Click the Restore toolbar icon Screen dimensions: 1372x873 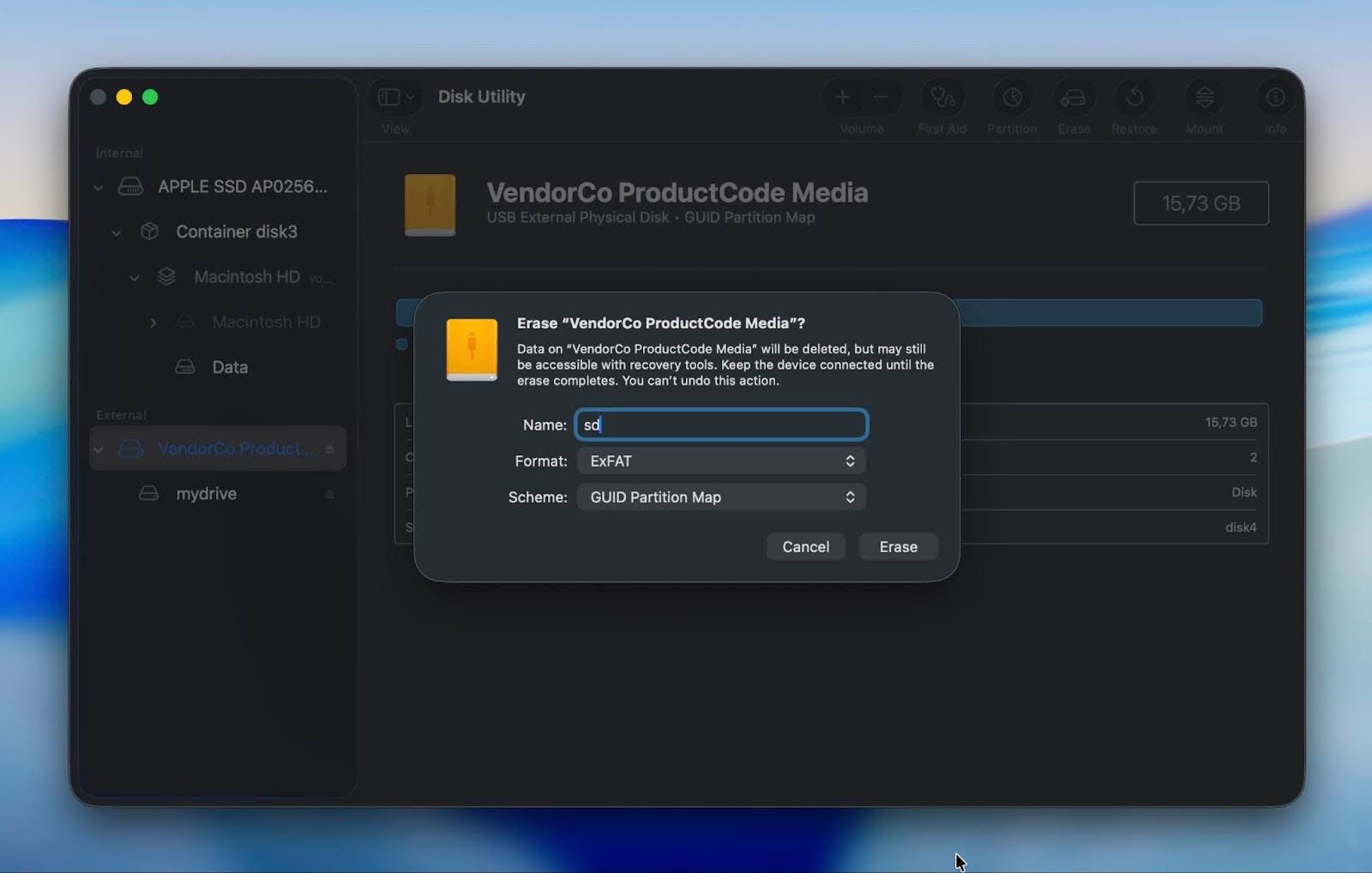pyautogui.click(x=1134, y=98)
